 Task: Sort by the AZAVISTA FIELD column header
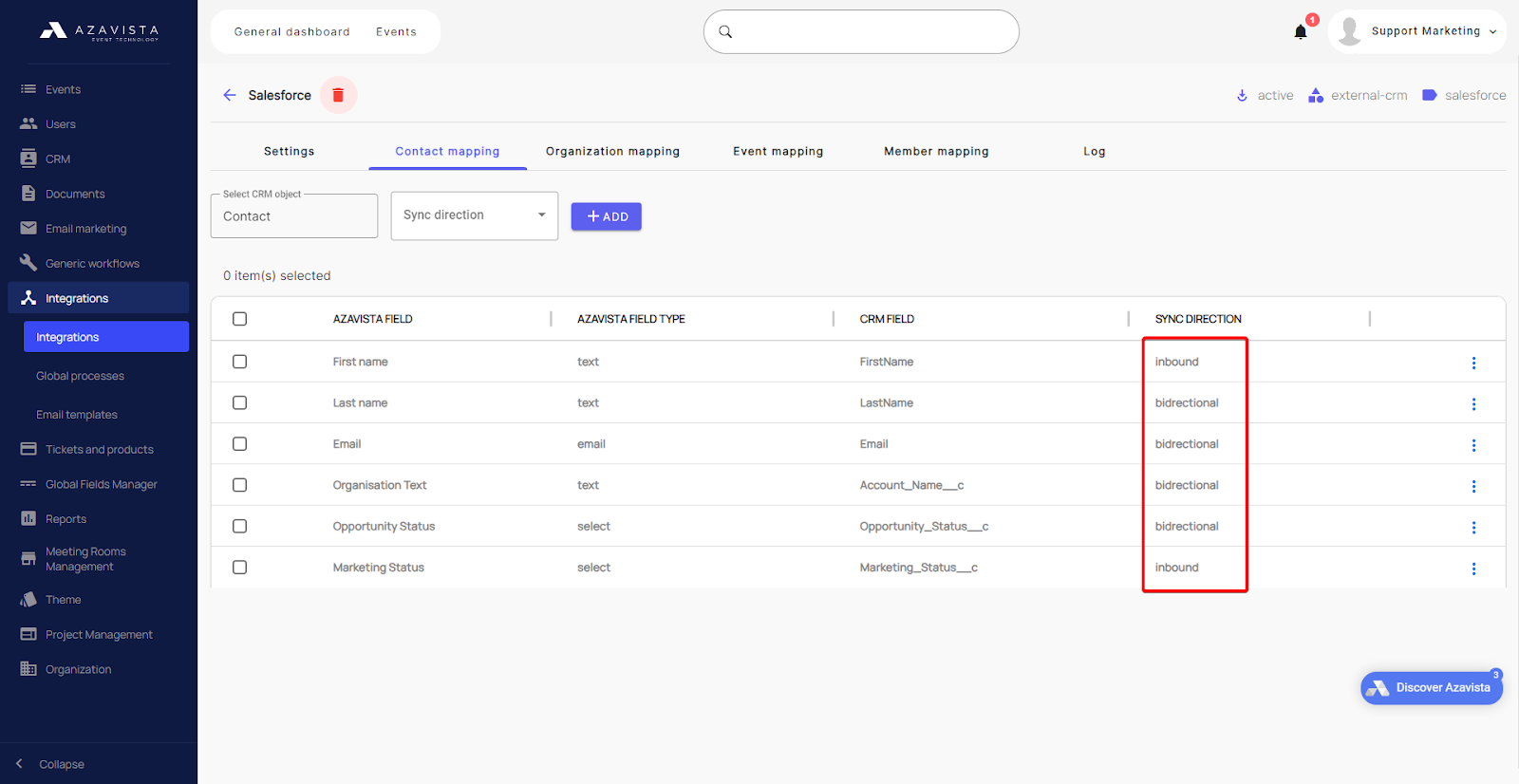tap(372, 319)
